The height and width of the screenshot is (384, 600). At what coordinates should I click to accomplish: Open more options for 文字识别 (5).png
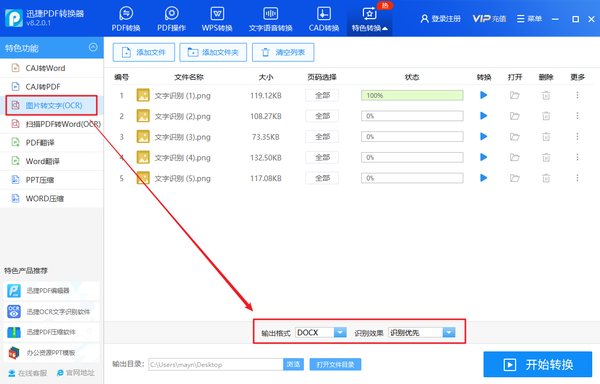pos(577,178)
